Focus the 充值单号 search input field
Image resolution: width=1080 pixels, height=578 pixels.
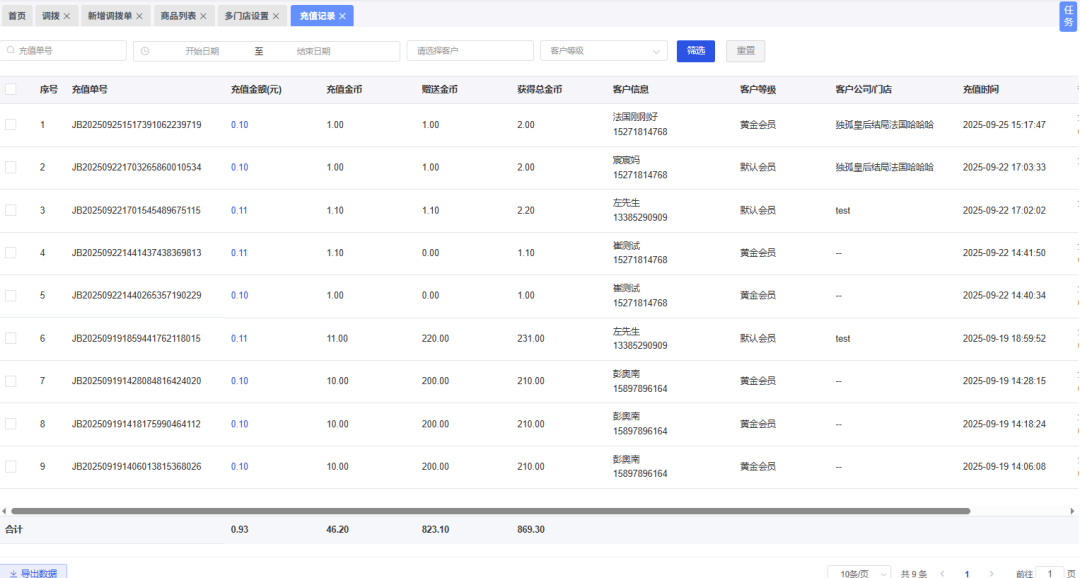(x=68, y=51)
